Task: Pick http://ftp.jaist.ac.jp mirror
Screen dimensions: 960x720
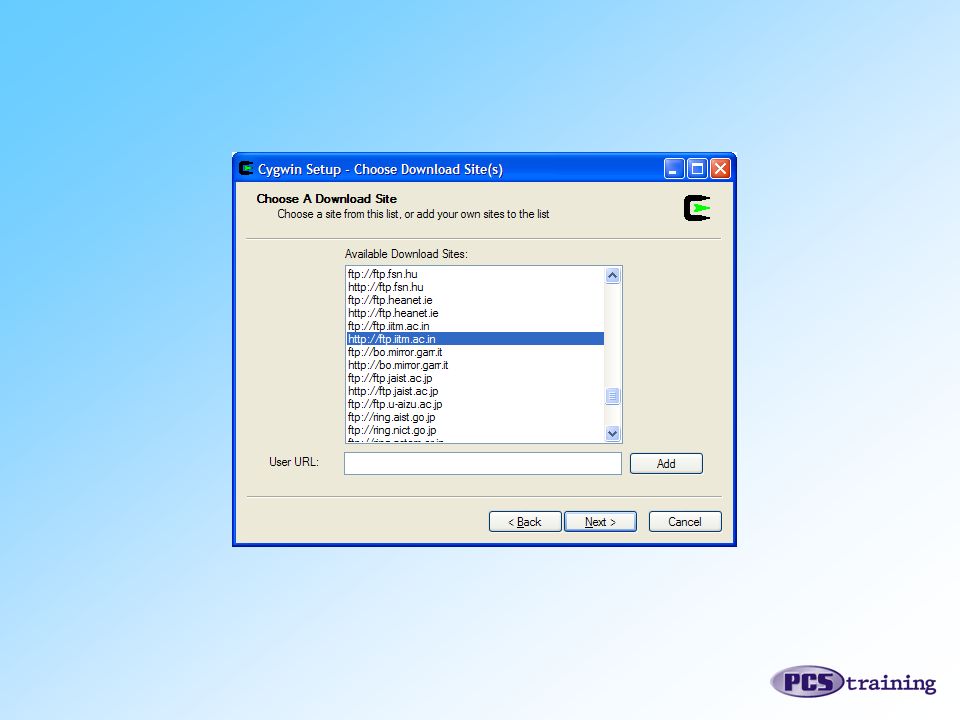Action: click(475, 391)
